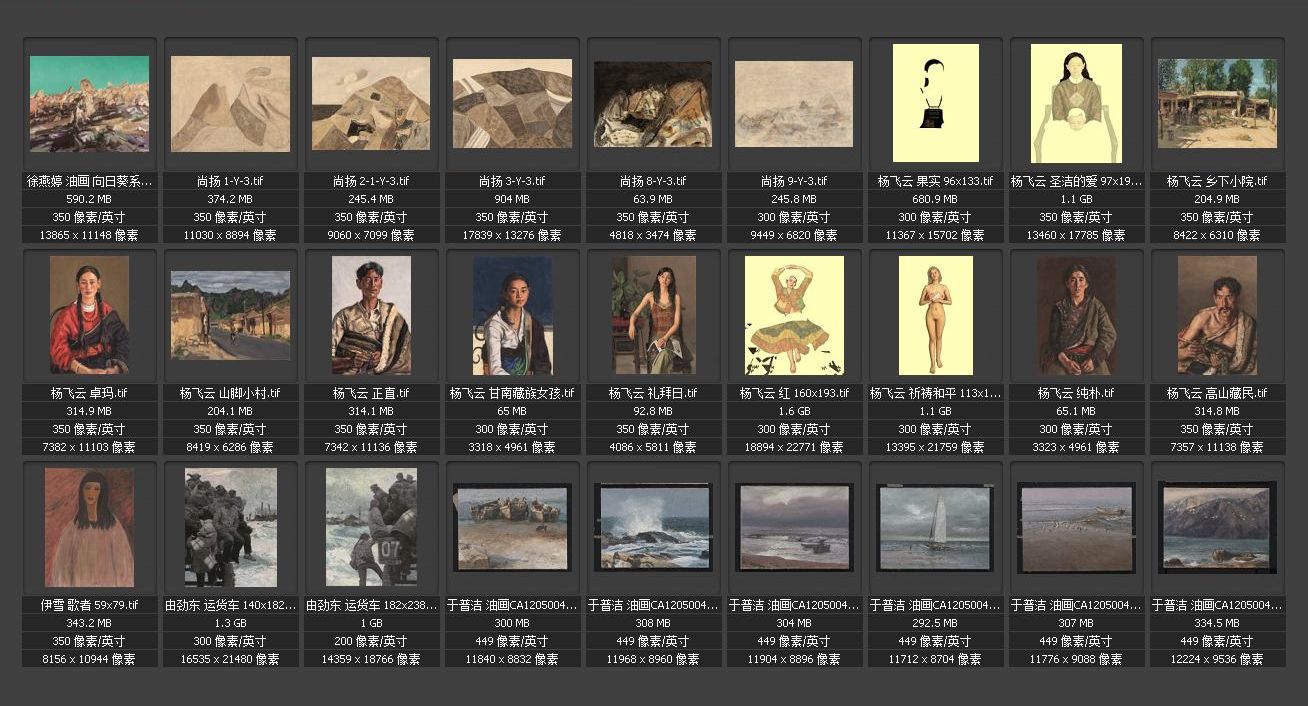
Task: Click the 尚扬 3-Y-3.tif image thumbnail
Action: [512, 103]
